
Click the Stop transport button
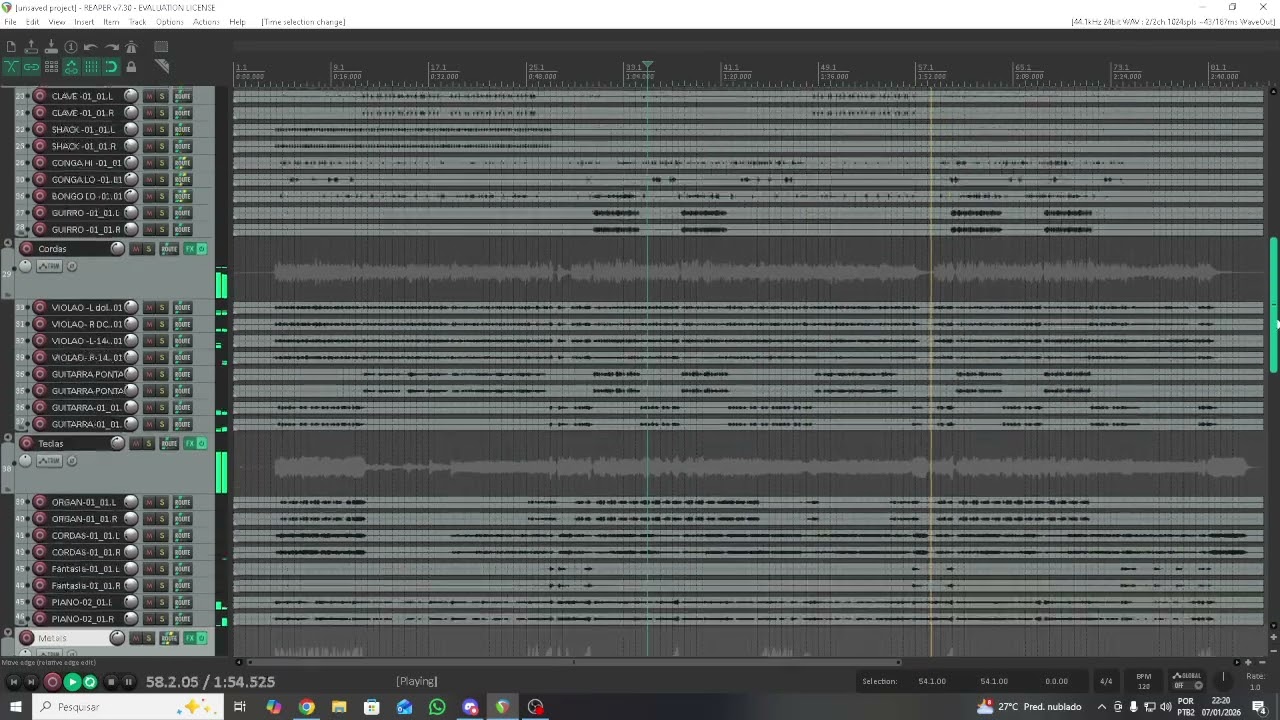[111, 682]
